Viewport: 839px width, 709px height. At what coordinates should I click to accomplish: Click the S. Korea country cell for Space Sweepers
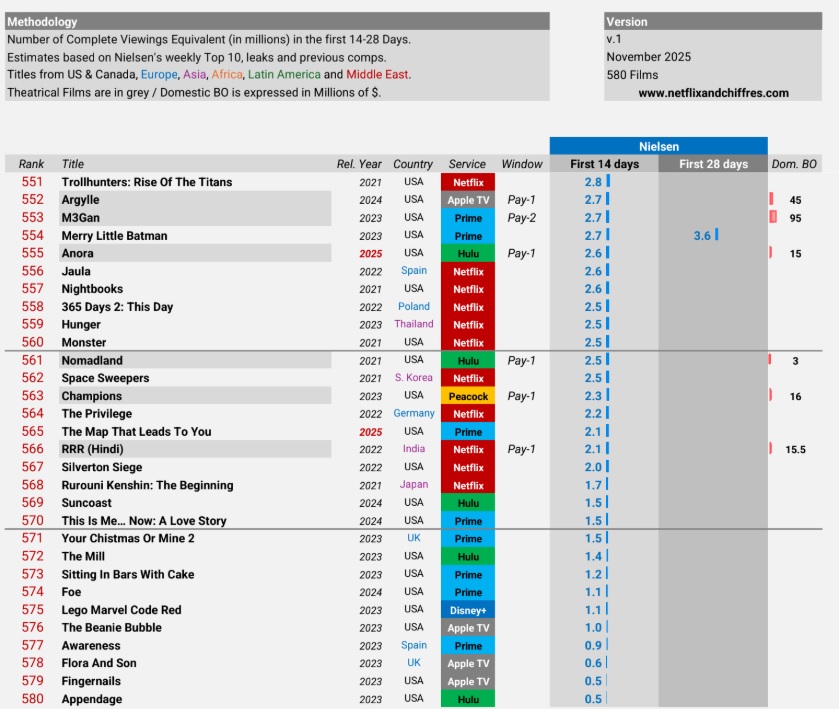pyautogui.click(x=413, y=378)
